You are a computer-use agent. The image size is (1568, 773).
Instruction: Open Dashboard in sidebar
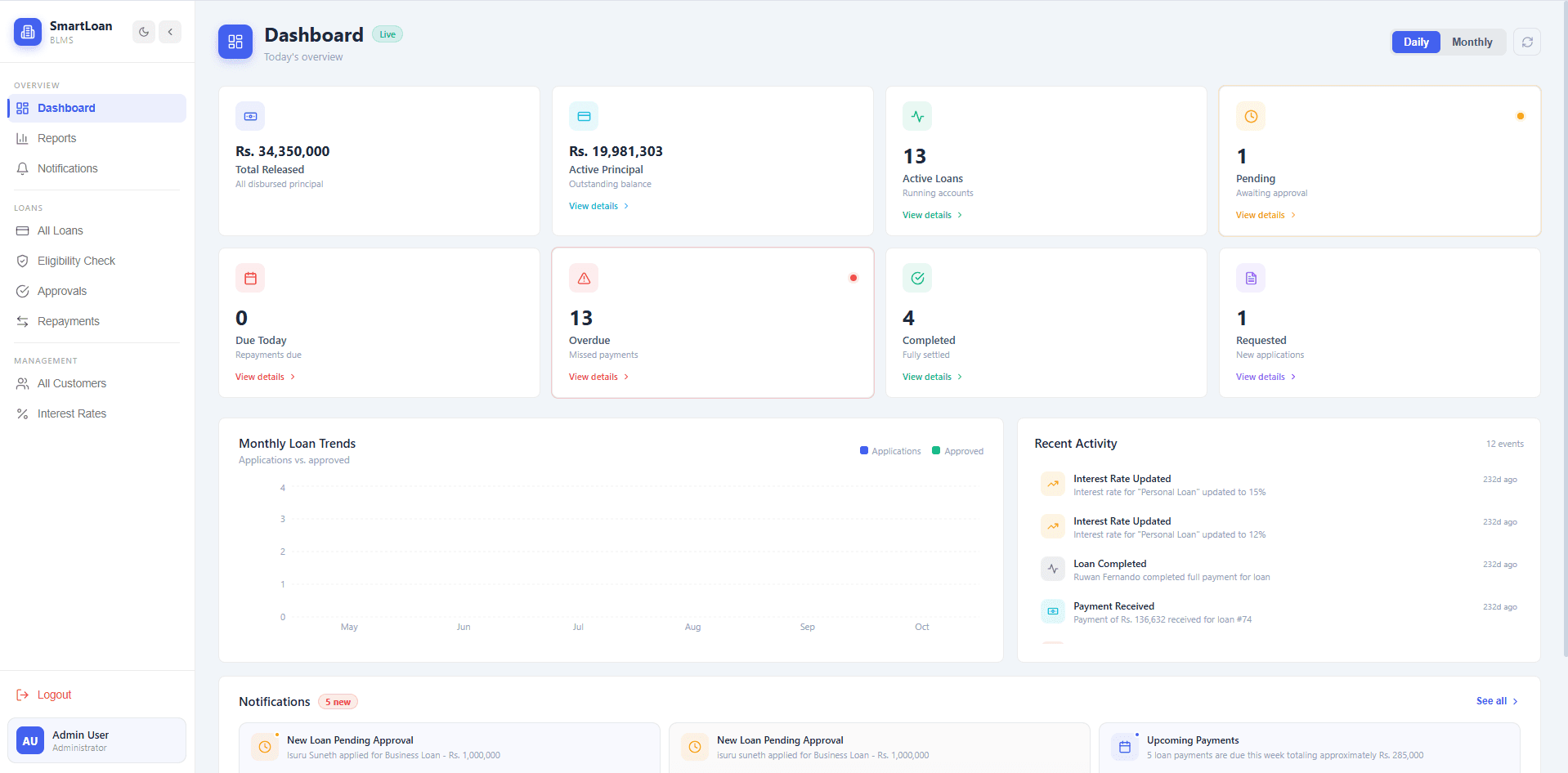coord(96,108)
